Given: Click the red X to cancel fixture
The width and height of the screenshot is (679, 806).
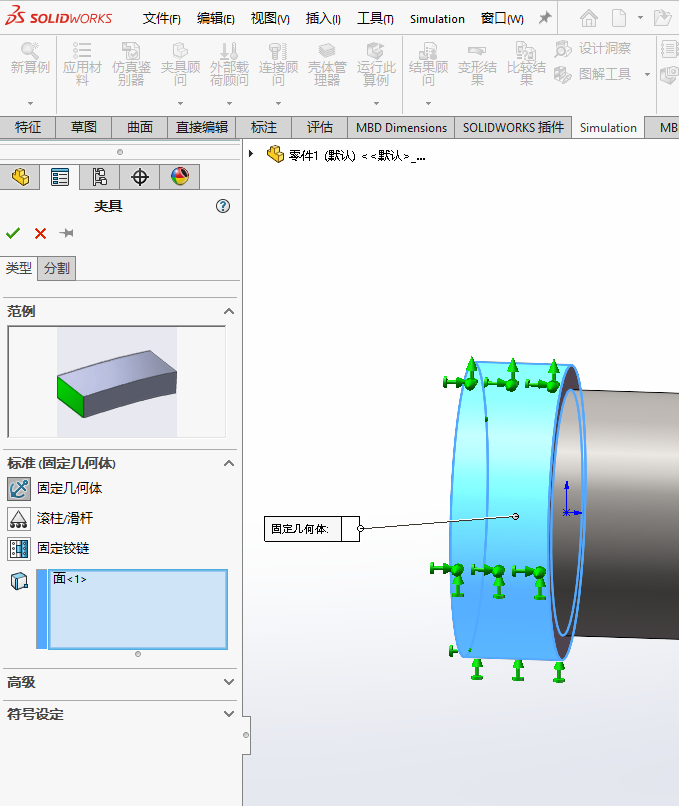Looking at the screenshot, I should 40,233.
